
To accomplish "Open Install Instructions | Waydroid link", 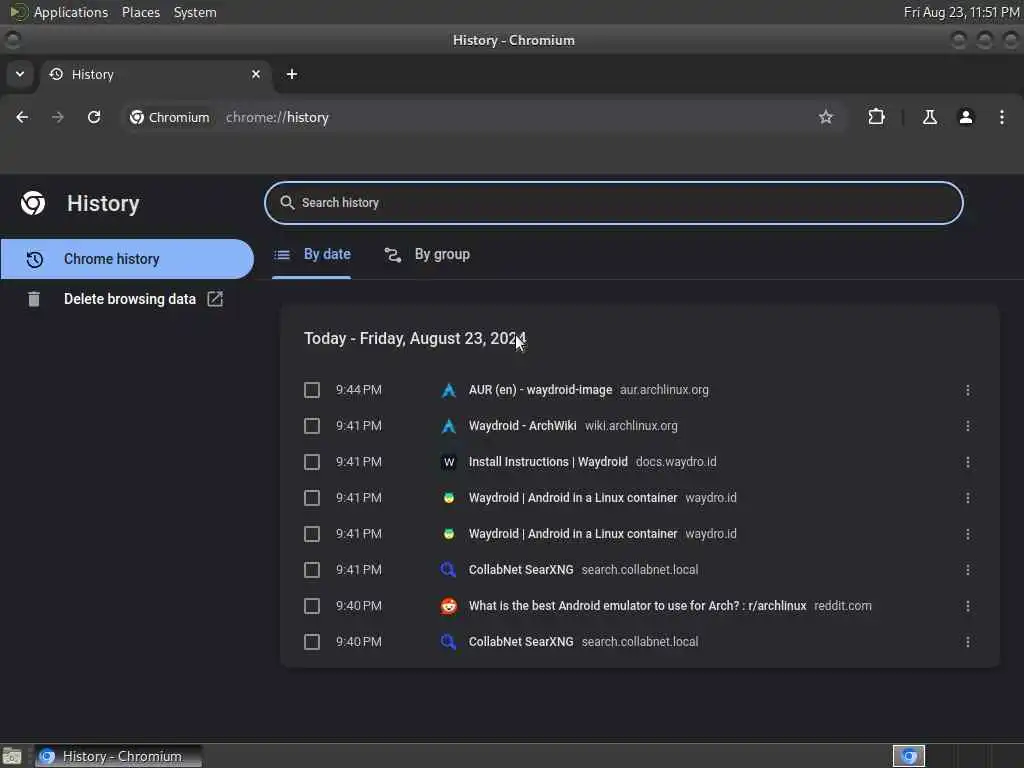I will pos(548,462).
